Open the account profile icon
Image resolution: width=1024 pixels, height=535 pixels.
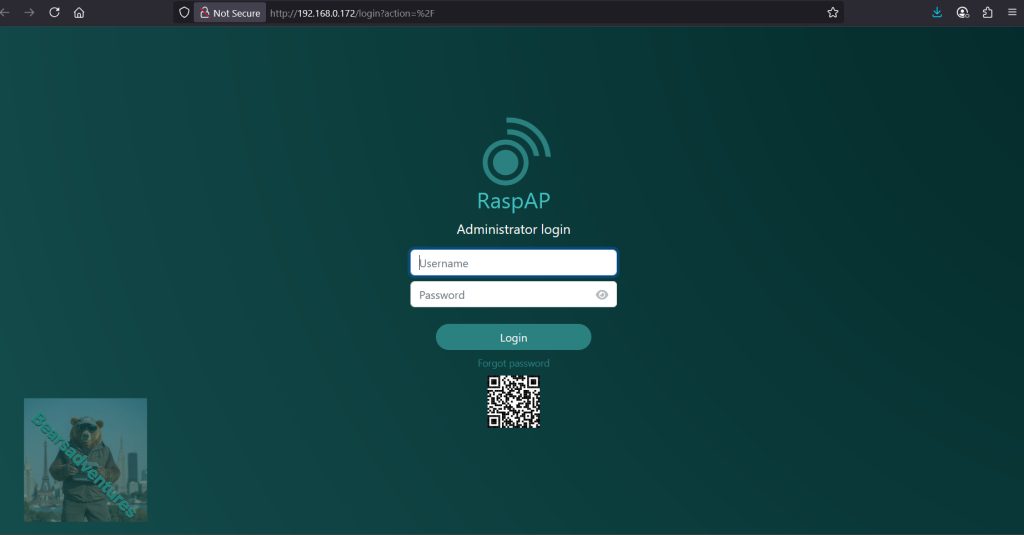pos(963,12)
